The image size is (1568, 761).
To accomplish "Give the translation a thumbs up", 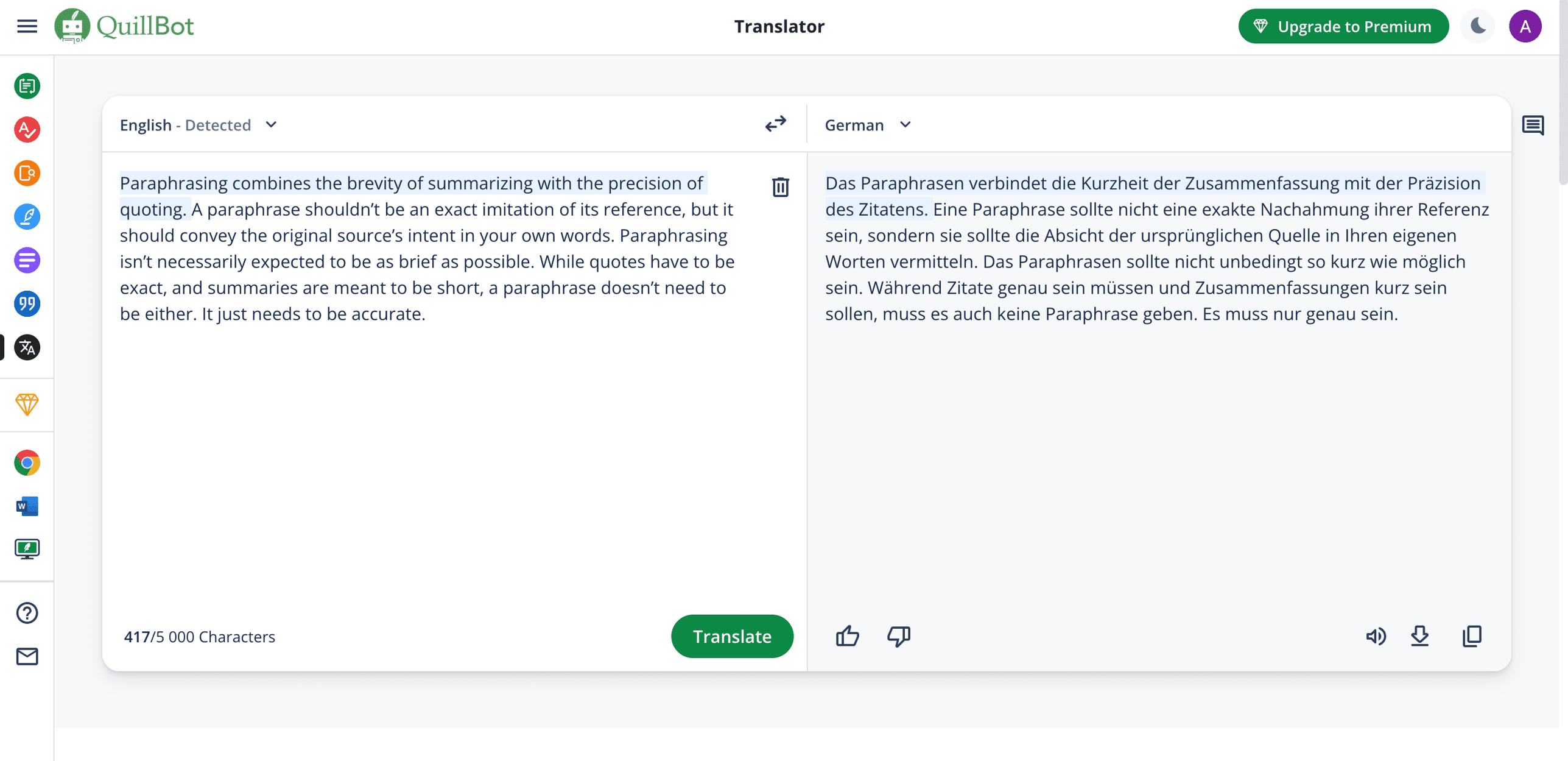I will 847,636.
